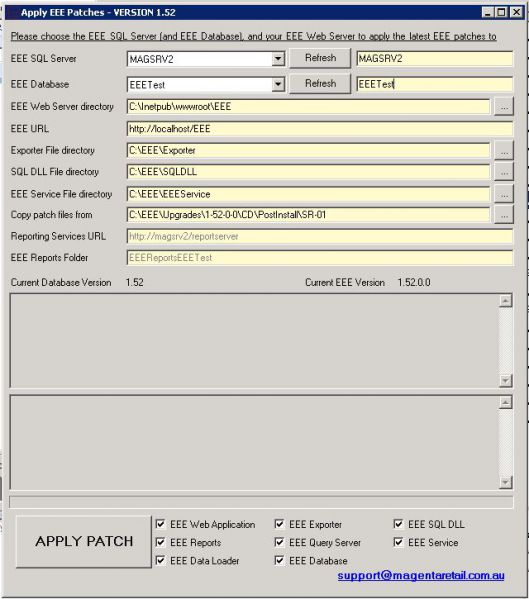This screenshot has height=599, width=529.
Task: Browse for SQL DLL File directory
Action: click(504, 172)
